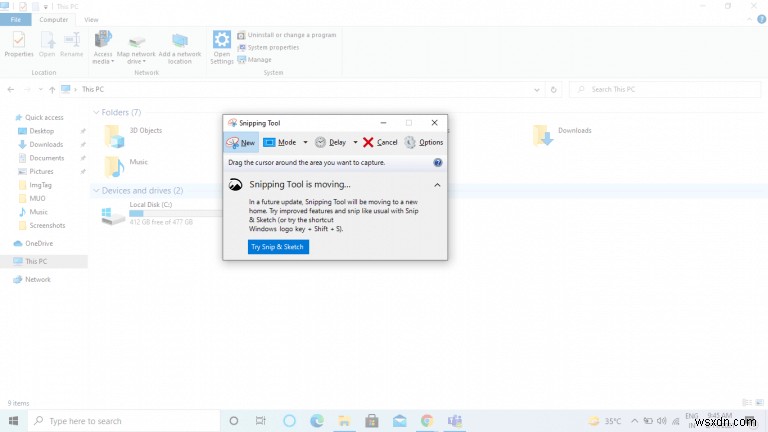Click System properties in ribbon
768x432 pixels.
[x=268, y=48]
